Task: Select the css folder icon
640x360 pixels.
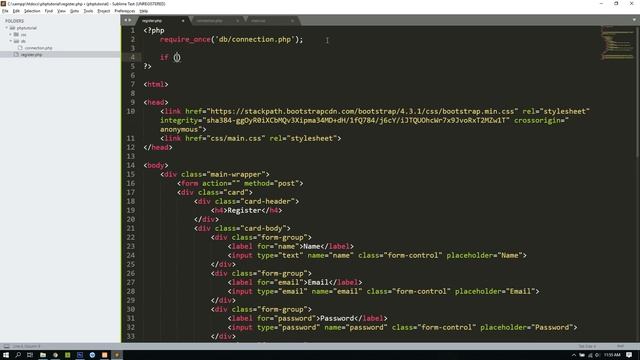Action: click(16, 35)
